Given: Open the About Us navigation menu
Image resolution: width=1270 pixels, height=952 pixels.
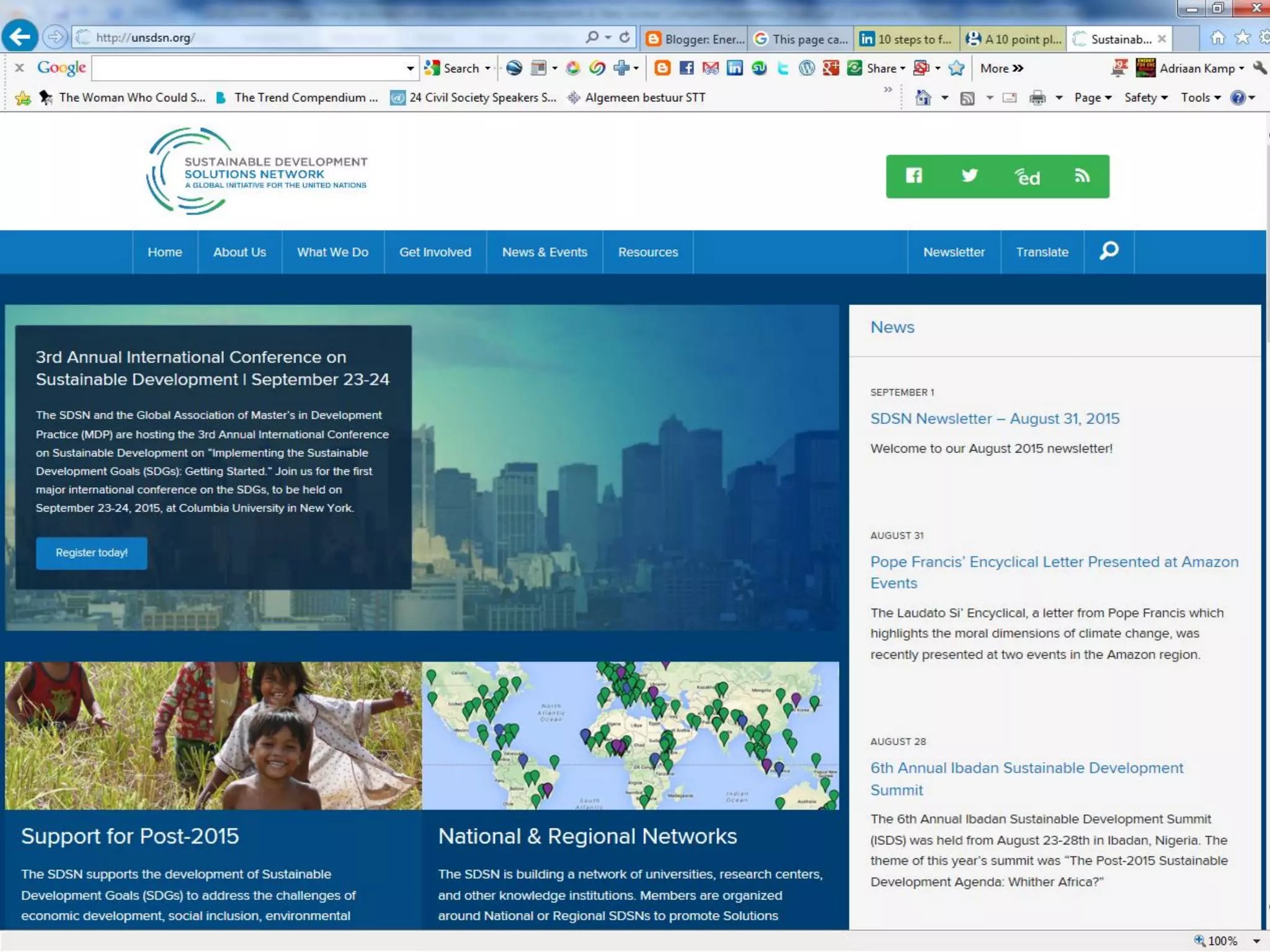Looking at the screenshot, I should tap(239, 252).
